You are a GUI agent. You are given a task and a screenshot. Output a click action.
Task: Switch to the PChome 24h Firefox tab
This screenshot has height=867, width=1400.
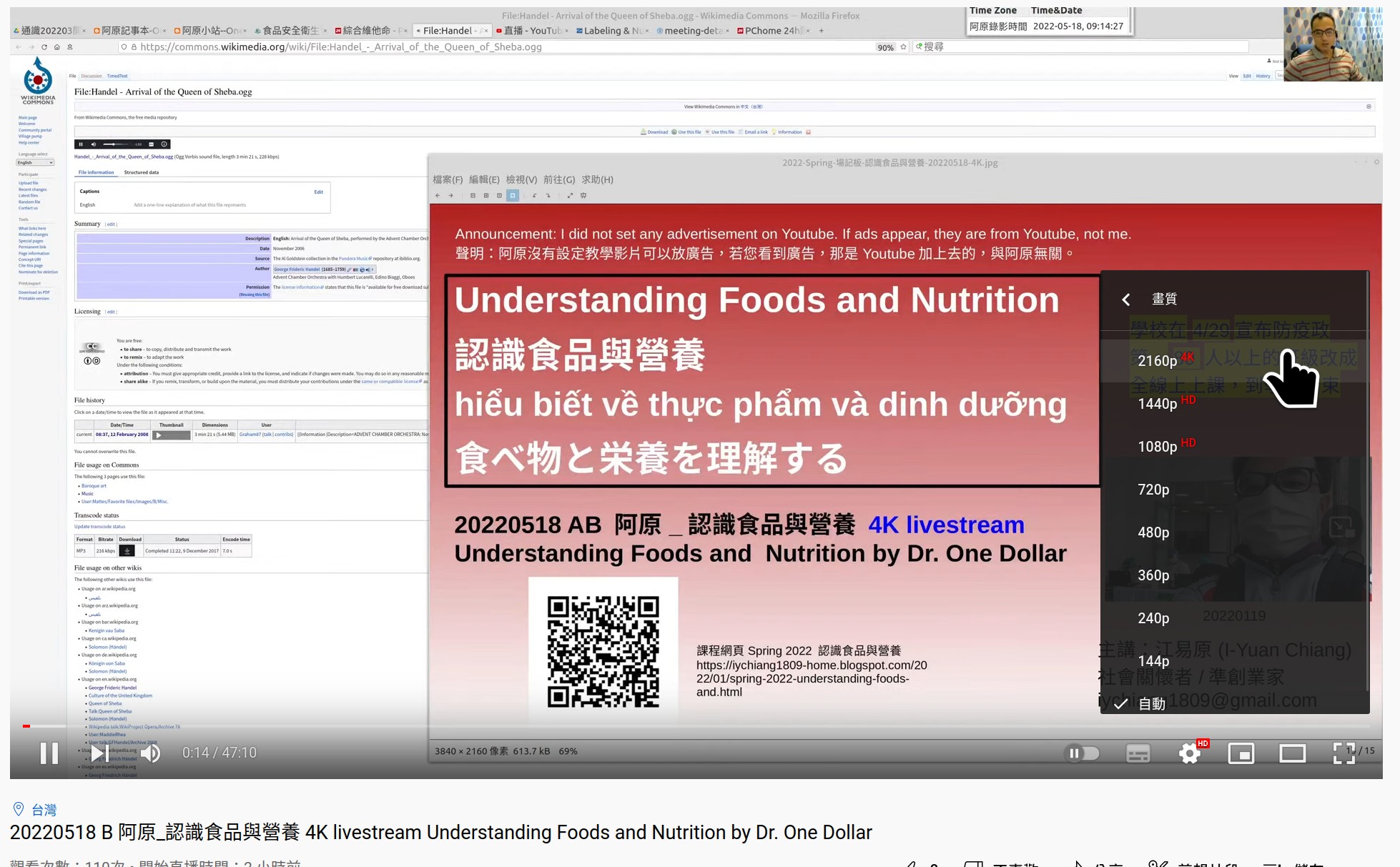click(773, 31)
